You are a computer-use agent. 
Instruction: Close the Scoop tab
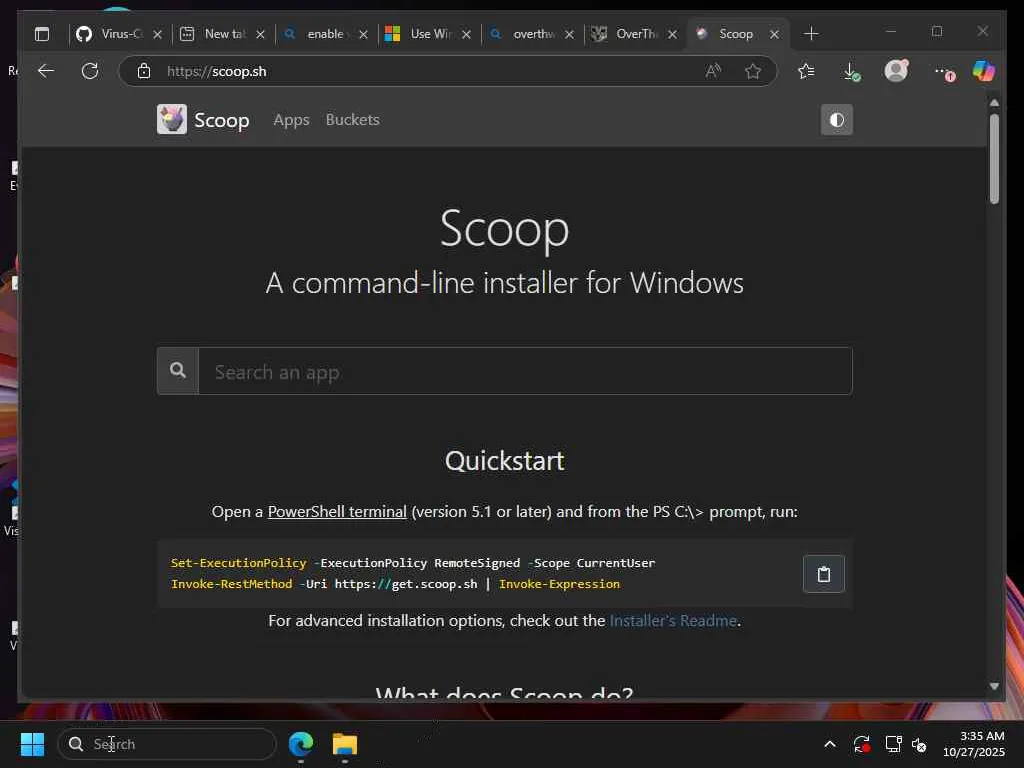(775, 35)
